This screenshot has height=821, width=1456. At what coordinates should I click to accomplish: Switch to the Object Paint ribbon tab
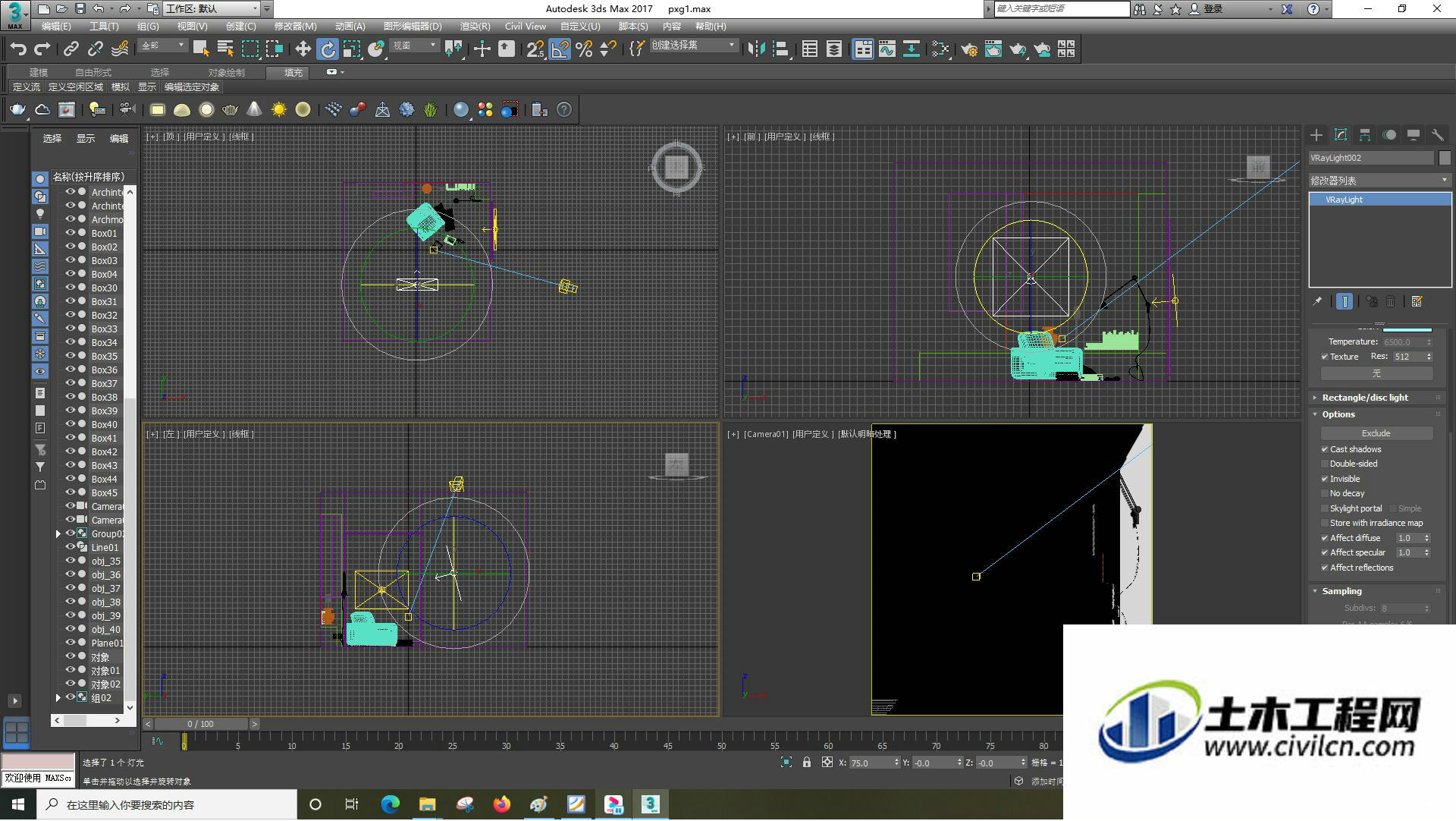tap(226, 73)
